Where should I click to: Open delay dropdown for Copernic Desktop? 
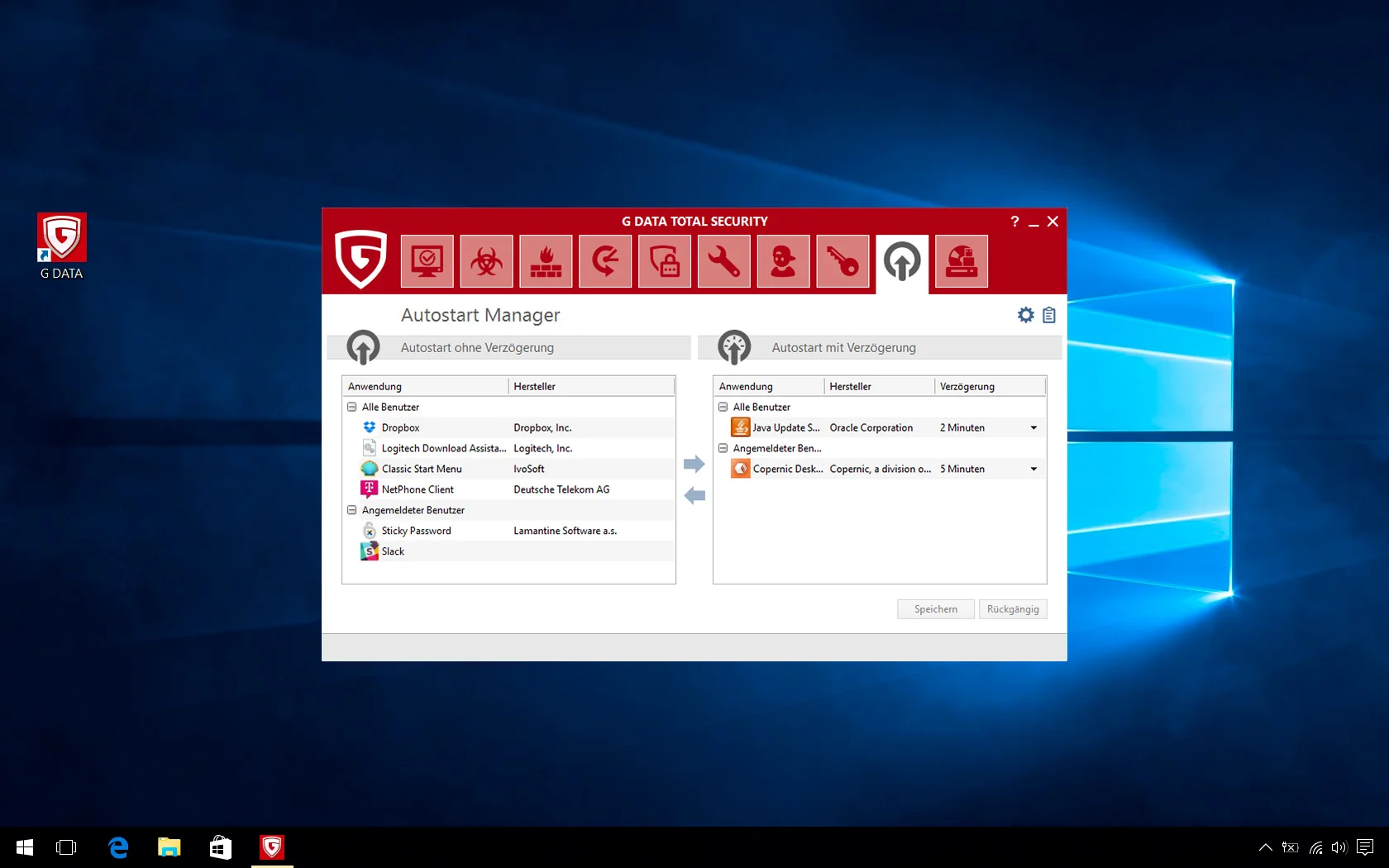click(x=1033, y=469)
